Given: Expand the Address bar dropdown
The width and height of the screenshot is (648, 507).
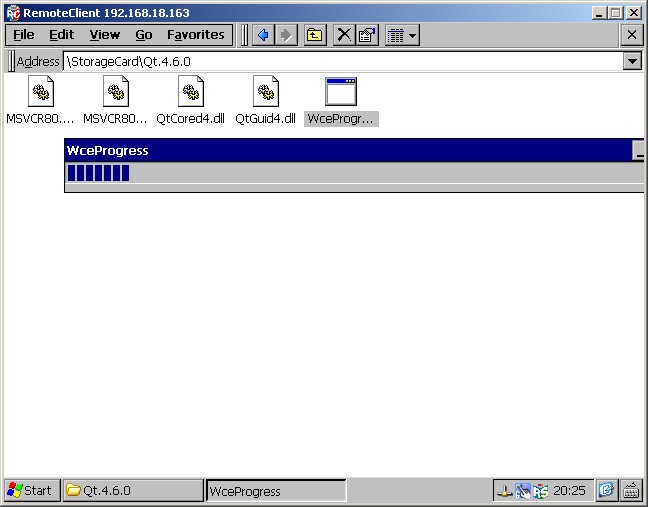Looking at the screenshot, I should coord(632,62).
